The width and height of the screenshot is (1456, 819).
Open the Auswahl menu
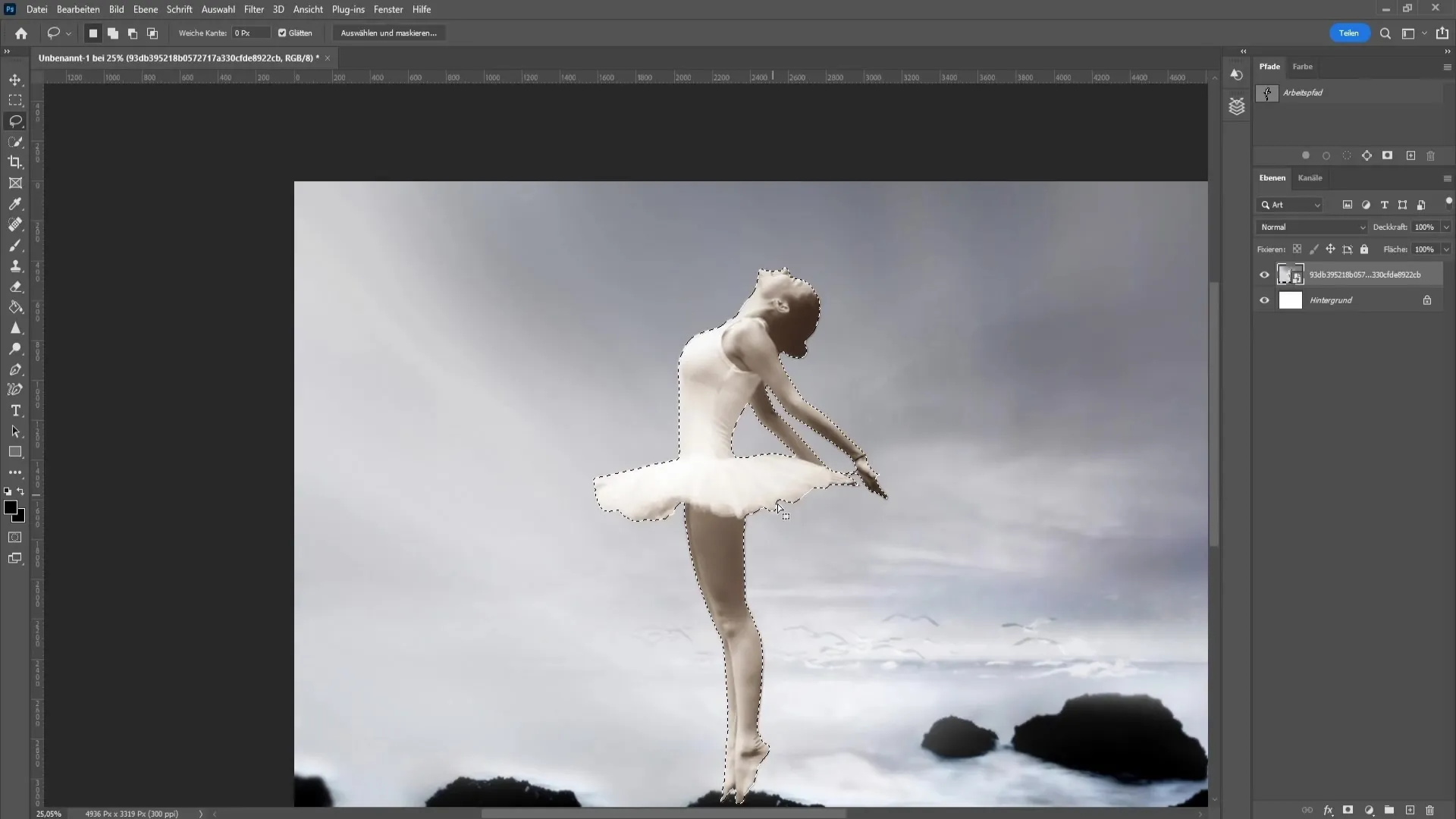tap(217, 9)
